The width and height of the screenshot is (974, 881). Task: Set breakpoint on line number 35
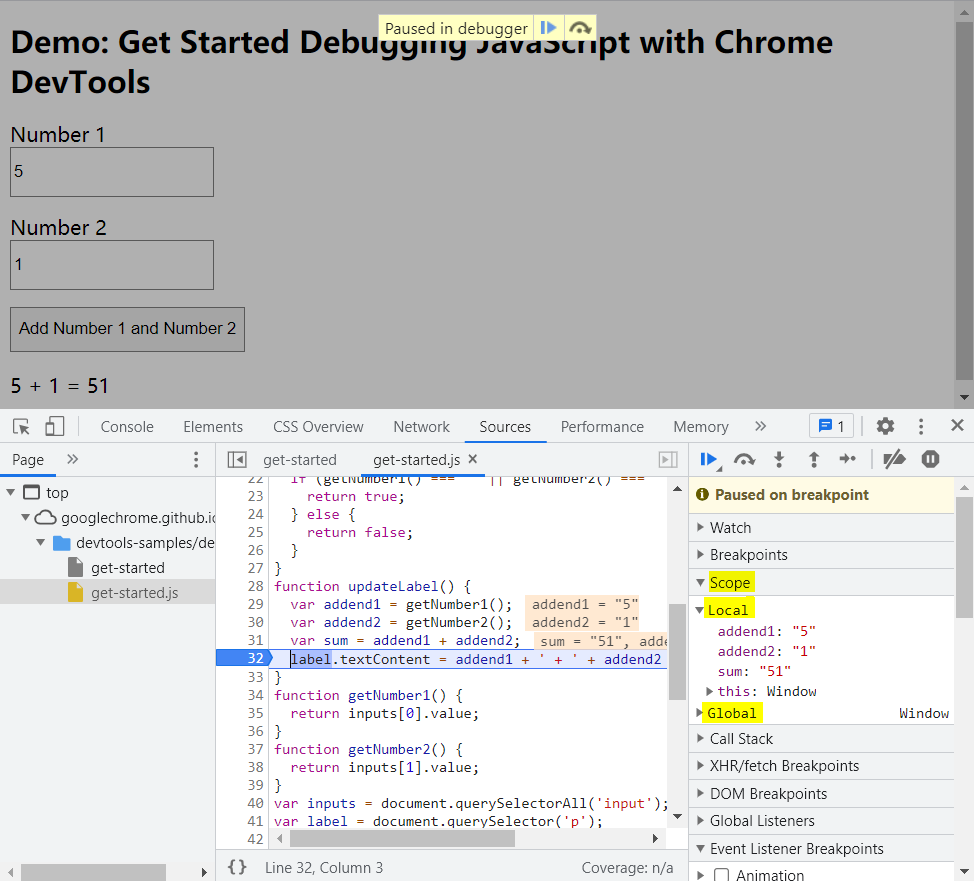(255, 713)
